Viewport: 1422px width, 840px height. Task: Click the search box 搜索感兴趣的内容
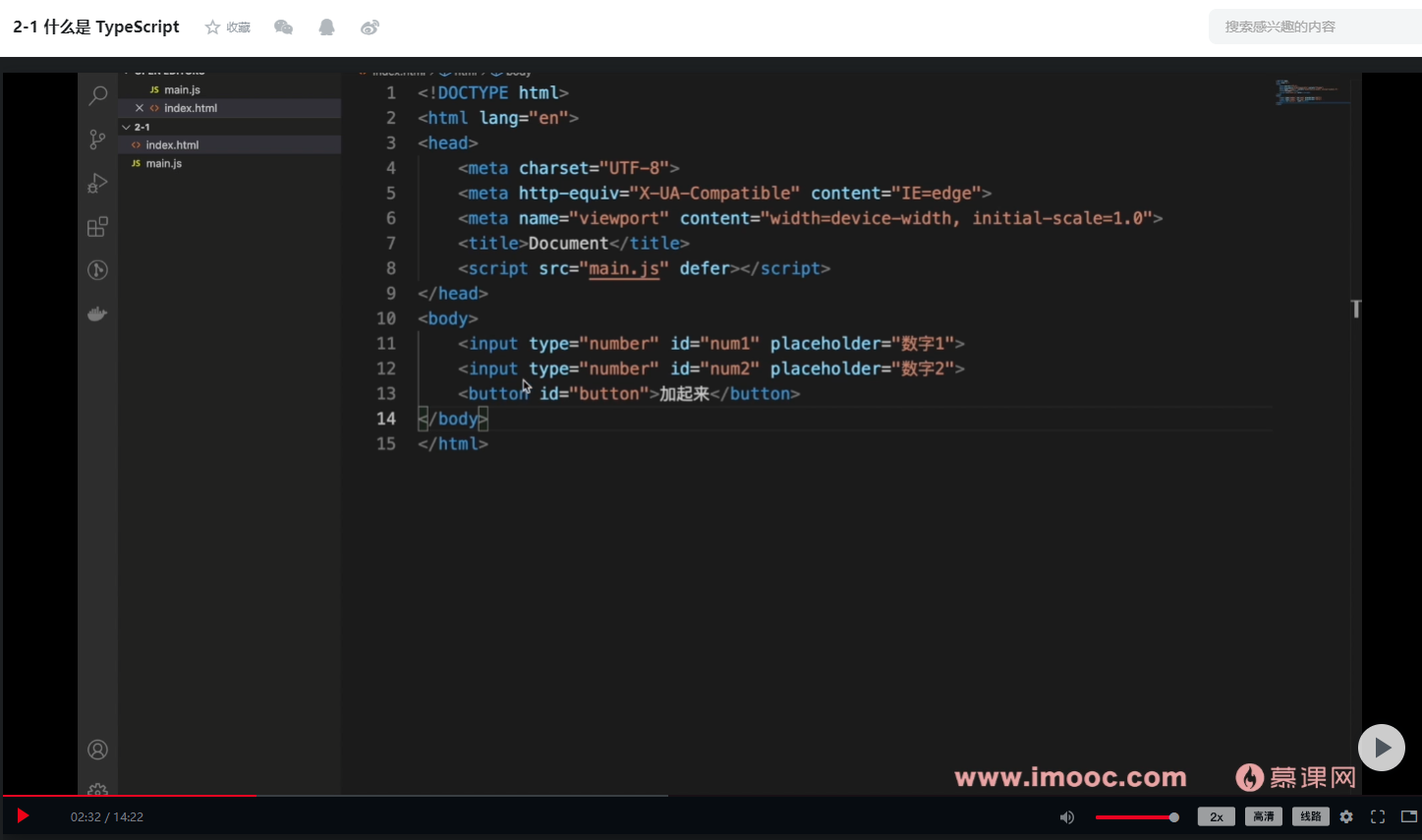(x=1315, y=27)
